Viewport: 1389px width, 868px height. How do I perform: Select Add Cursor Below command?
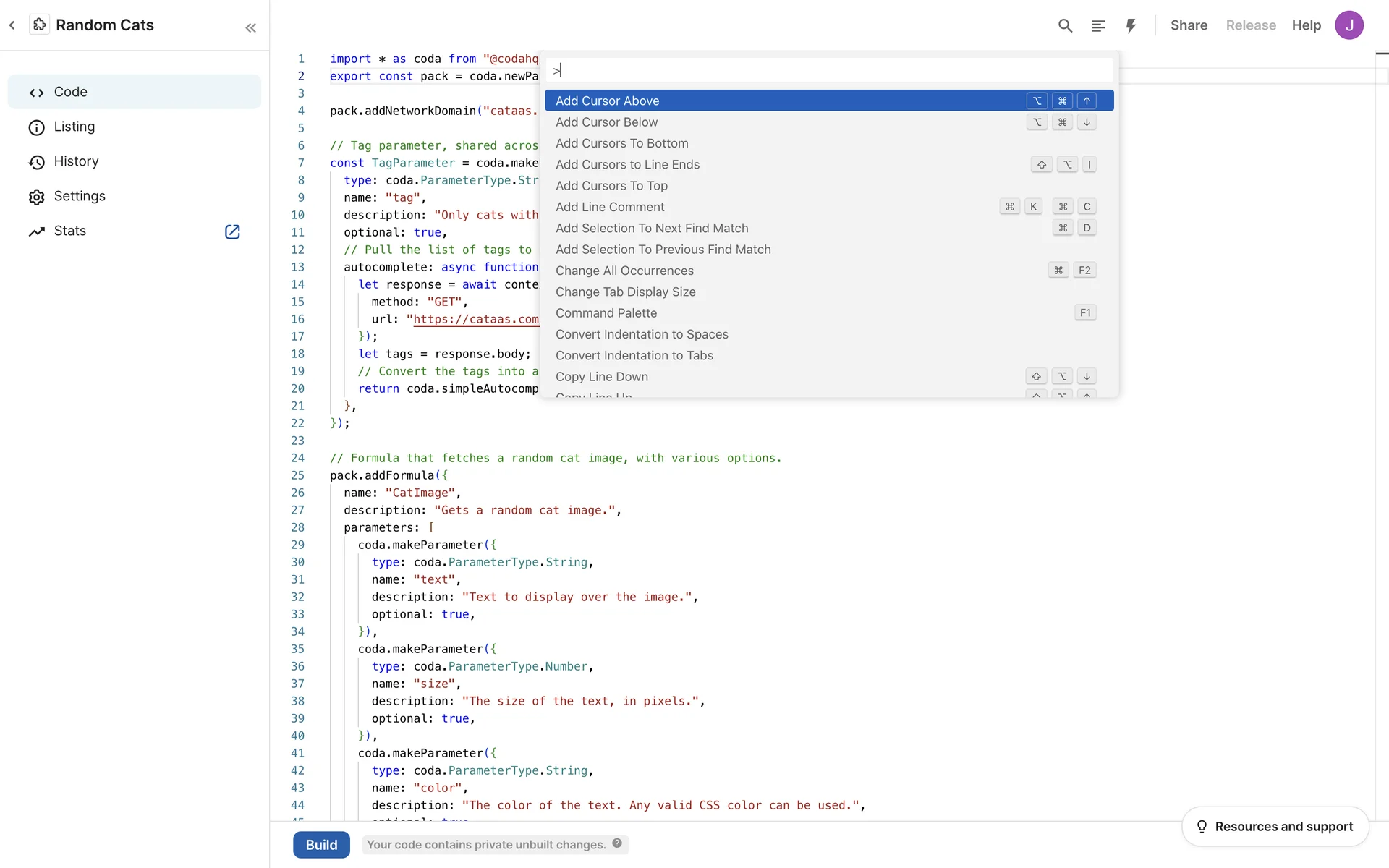(x=606, y=122)
